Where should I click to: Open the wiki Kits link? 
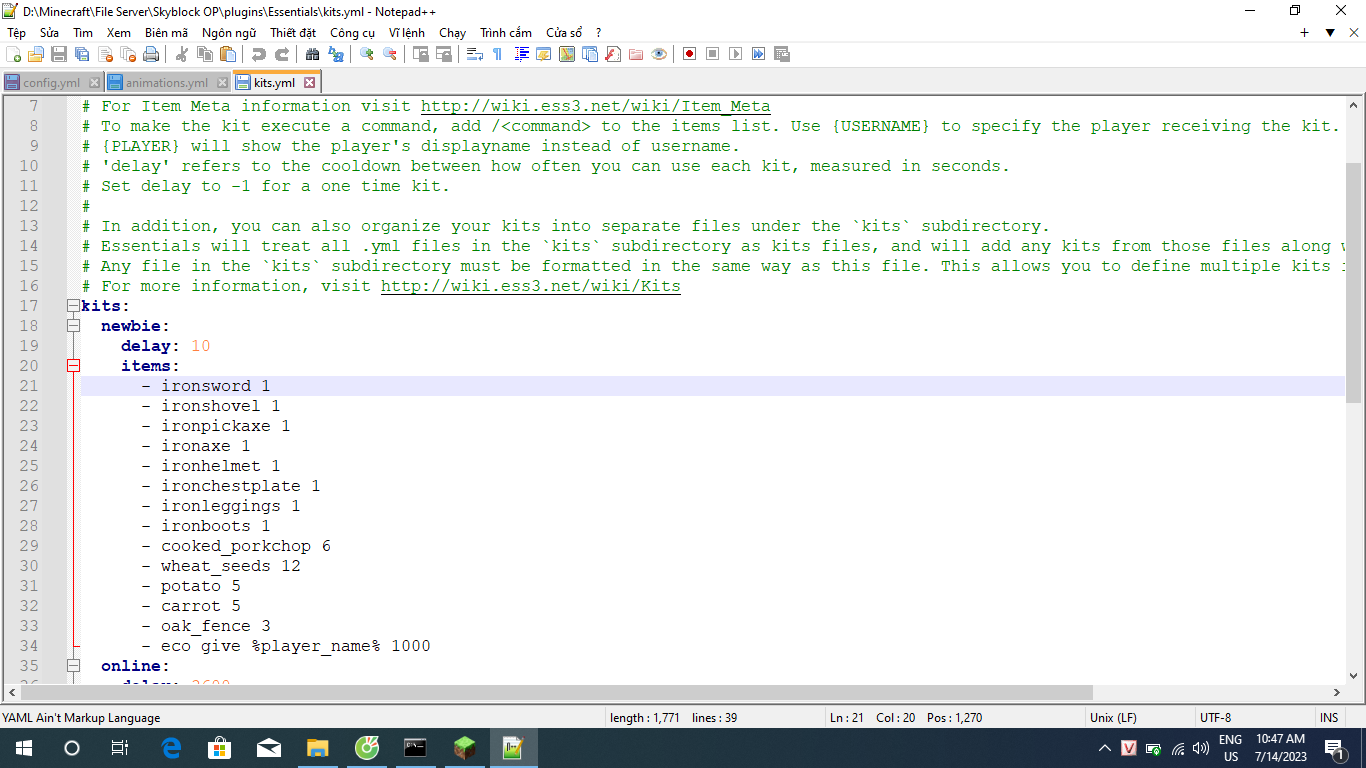click(x=531, y=286)
